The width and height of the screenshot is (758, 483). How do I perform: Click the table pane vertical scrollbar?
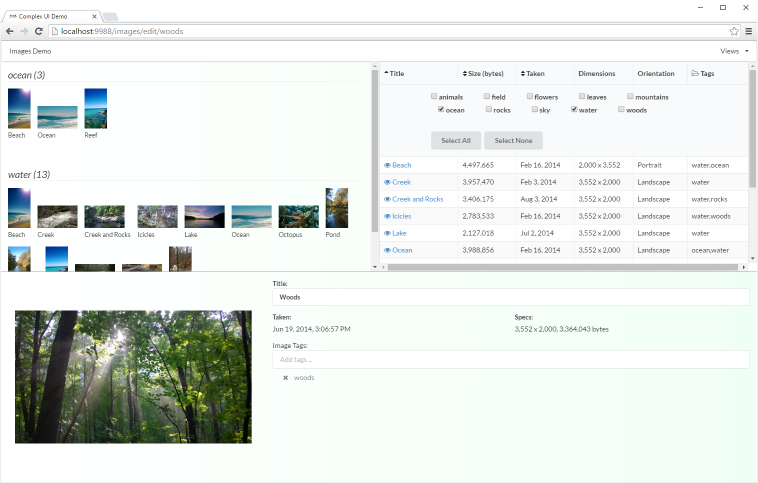tap(752, 129)
